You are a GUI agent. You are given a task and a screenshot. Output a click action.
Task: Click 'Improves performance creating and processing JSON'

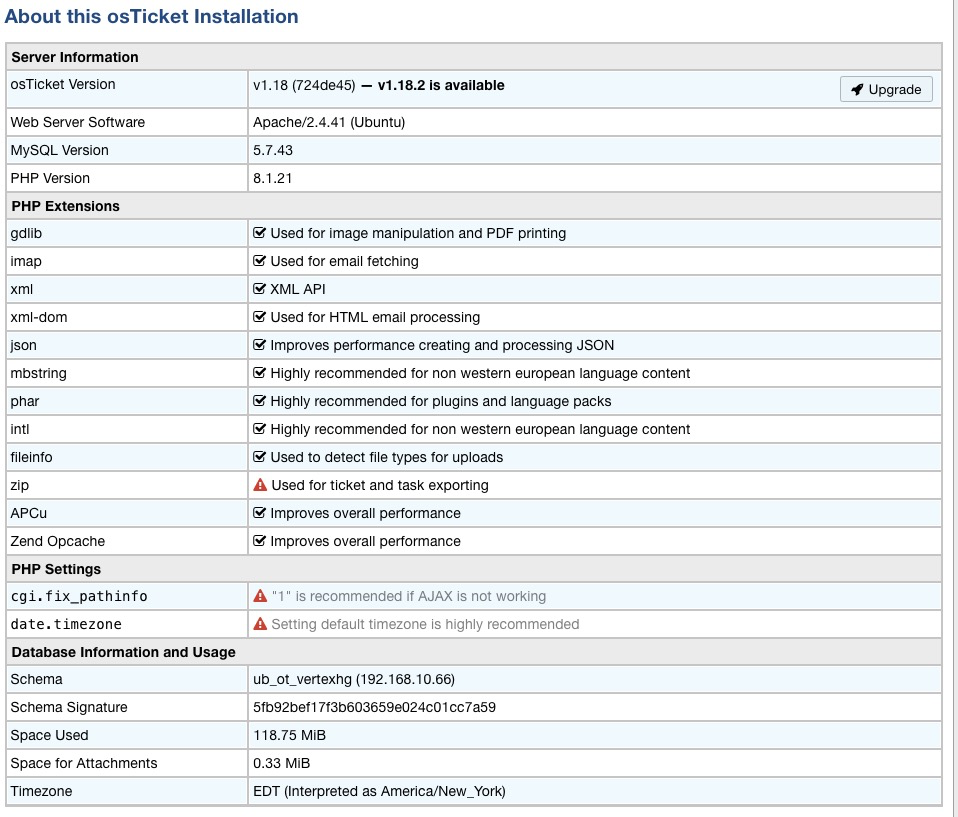(x=442, y=345)
